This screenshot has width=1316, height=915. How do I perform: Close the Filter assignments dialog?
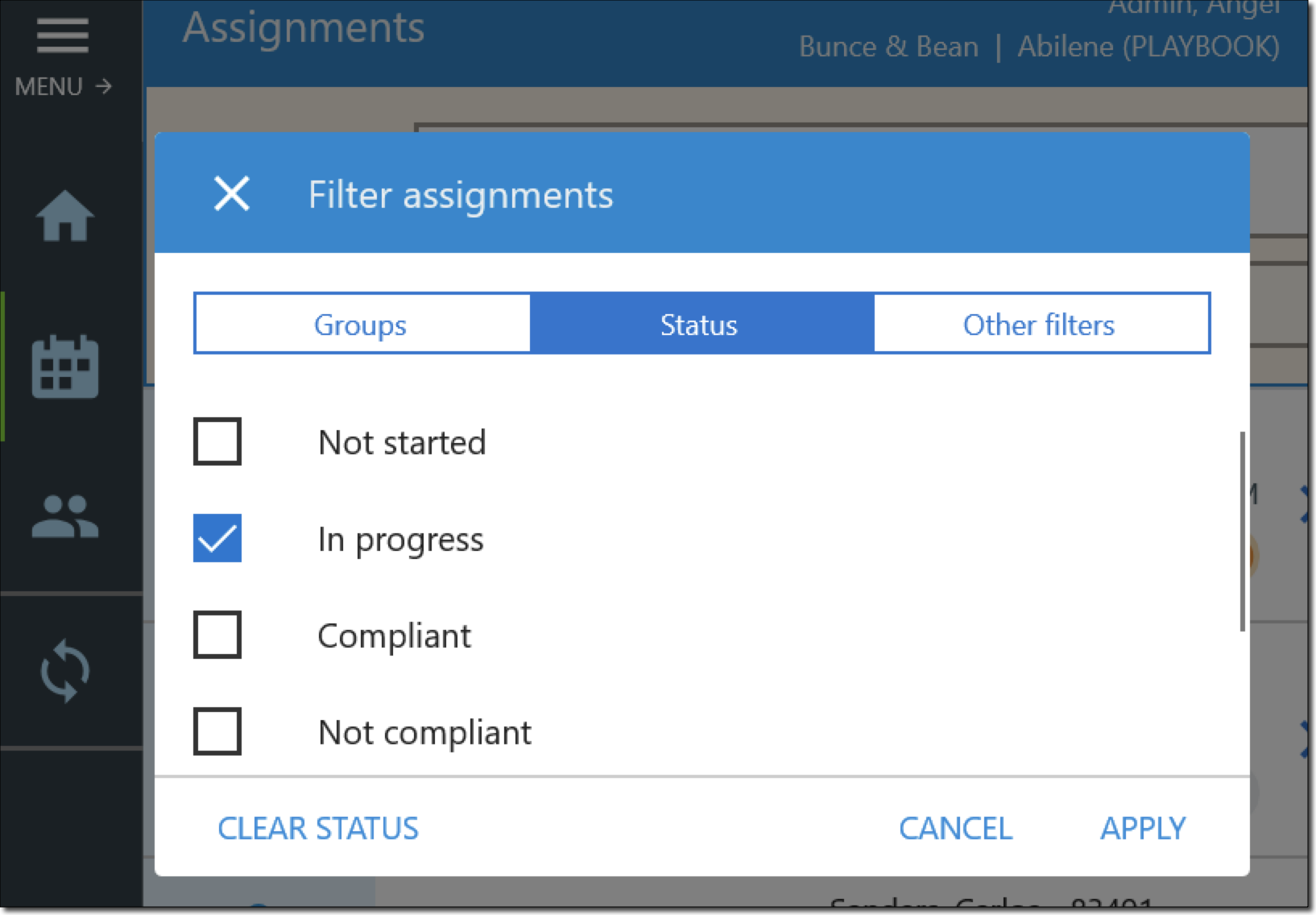232,194
